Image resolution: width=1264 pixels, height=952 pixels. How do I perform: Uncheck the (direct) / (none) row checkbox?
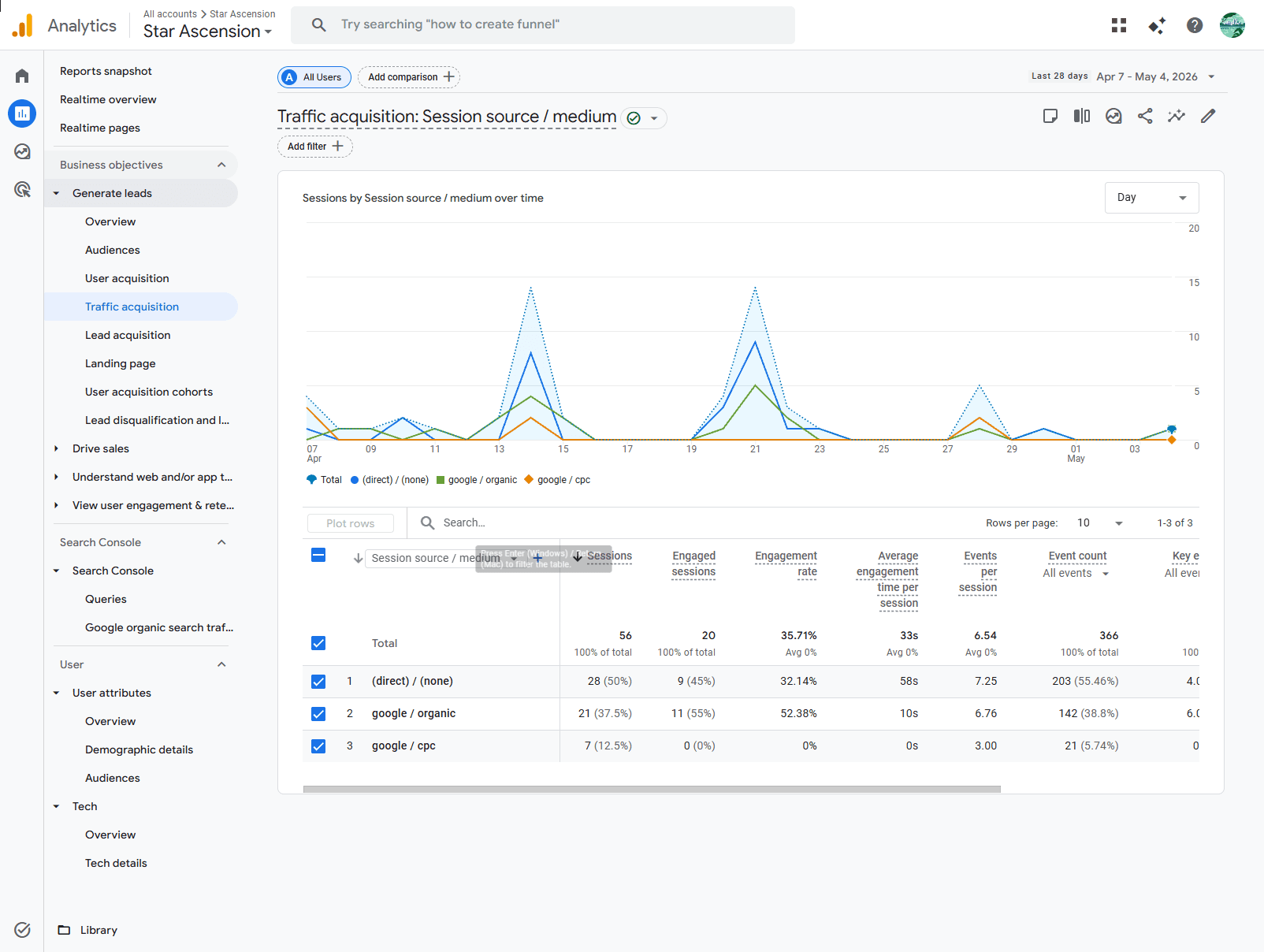click(318, 682)
